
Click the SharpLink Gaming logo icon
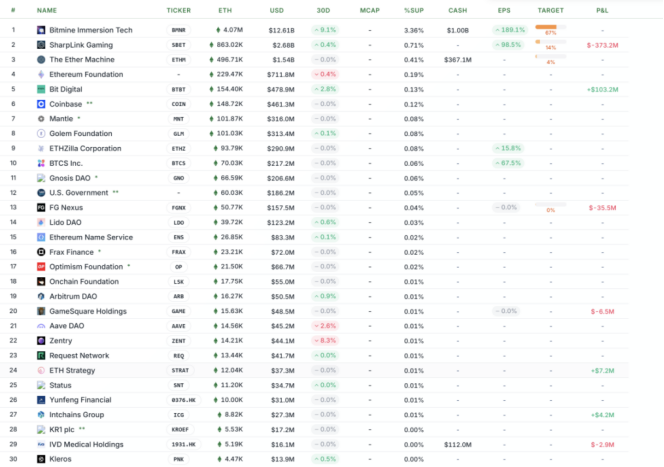[x=40, y=45]
